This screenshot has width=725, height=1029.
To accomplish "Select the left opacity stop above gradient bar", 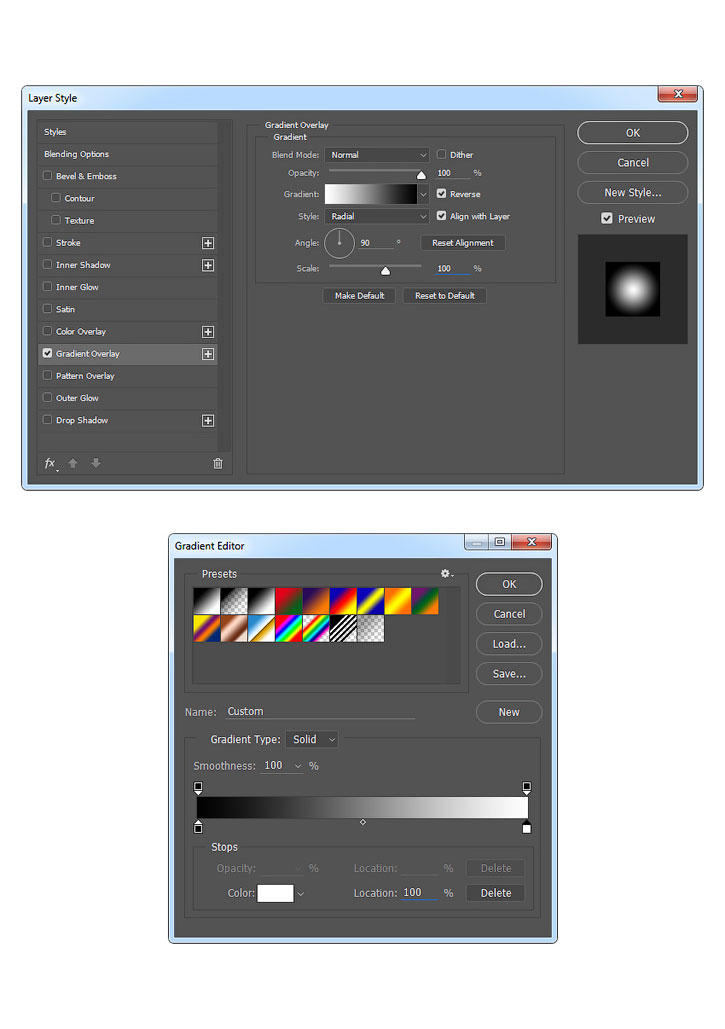I will click(198, 787).
